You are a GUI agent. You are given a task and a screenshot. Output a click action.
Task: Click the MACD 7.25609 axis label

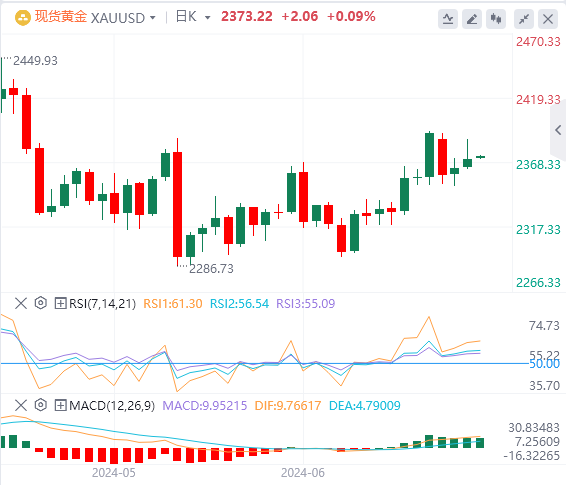(537, 442)
